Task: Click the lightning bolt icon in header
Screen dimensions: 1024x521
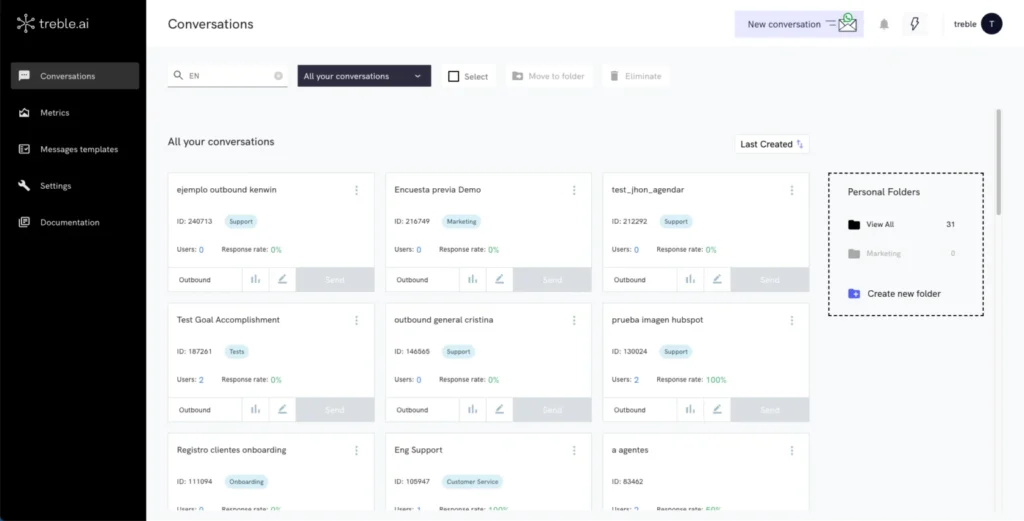Action: [x=915, y=25]
